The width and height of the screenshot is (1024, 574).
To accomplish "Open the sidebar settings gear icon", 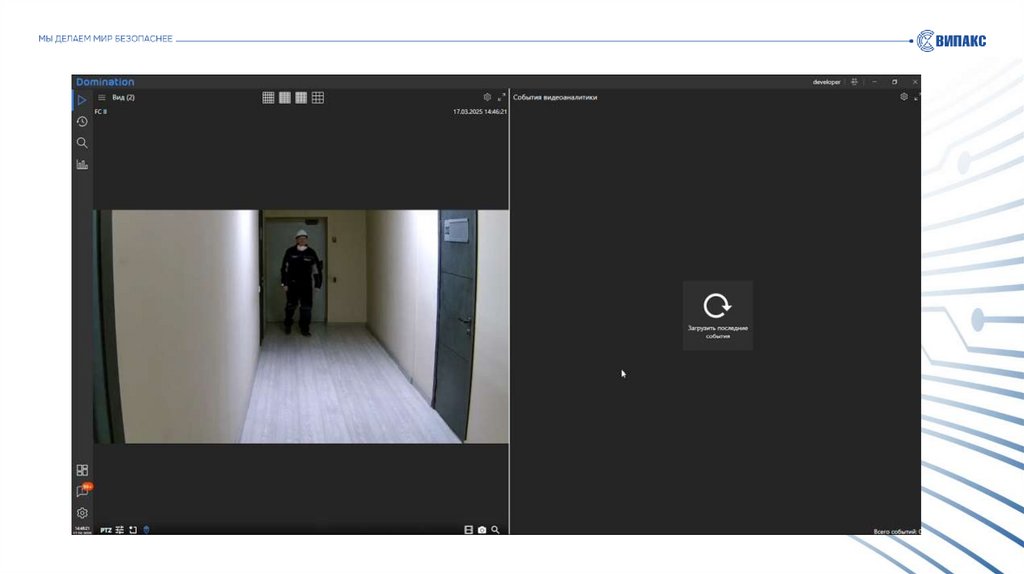I will (82, 513).
